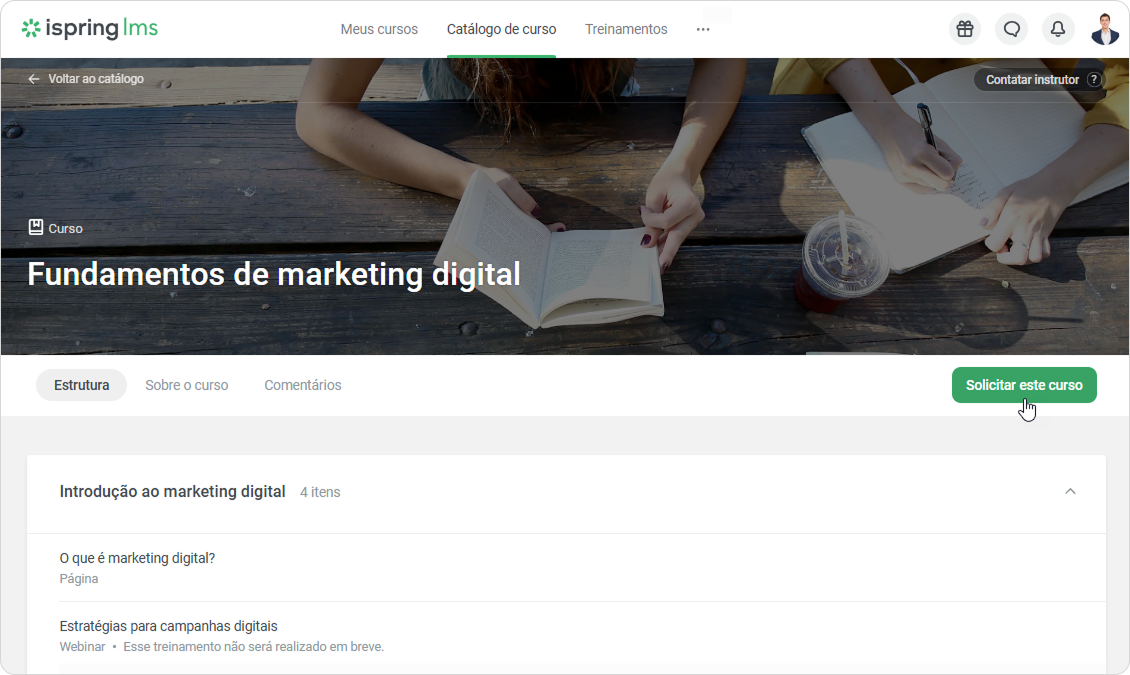Open the Treinamentos menu item
1130x675 pixels.
[626, 30]
